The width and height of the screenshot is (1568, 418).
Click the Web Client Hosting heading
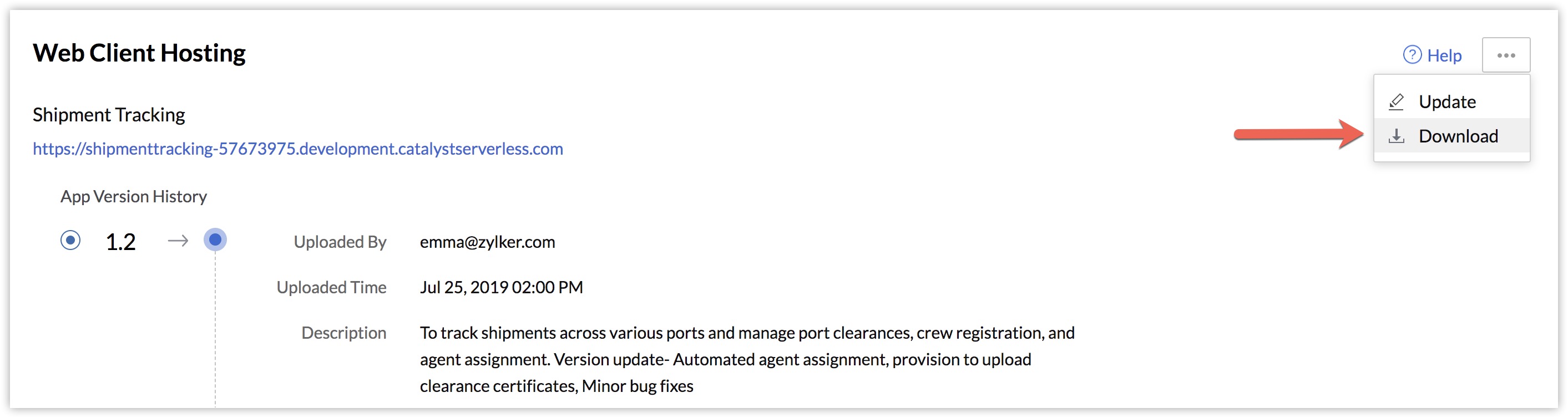pos(139,53)
